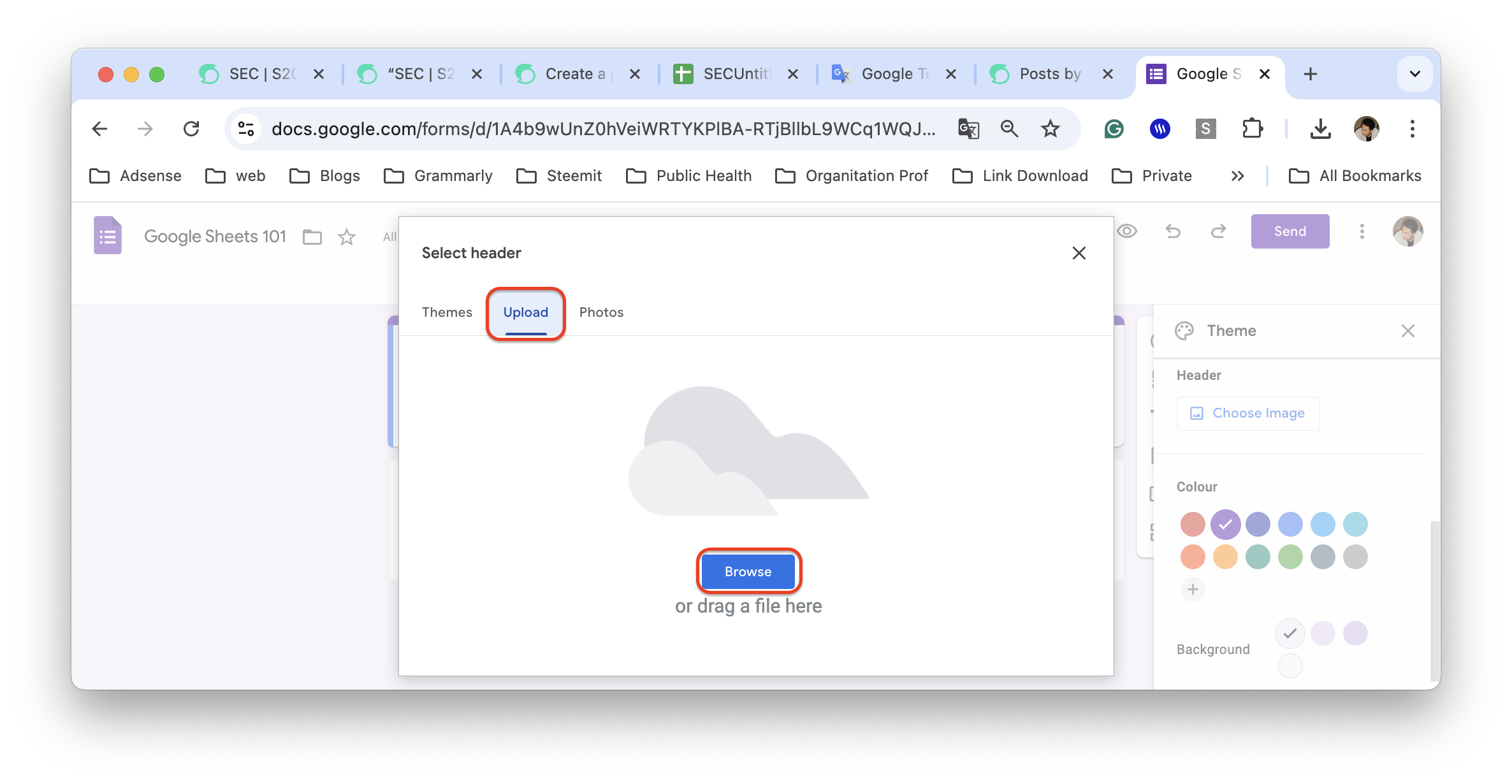The width and height of the screenshot is (1512, 784).
Task: Open the tab search dropdown arrow
Action: 1414,74
